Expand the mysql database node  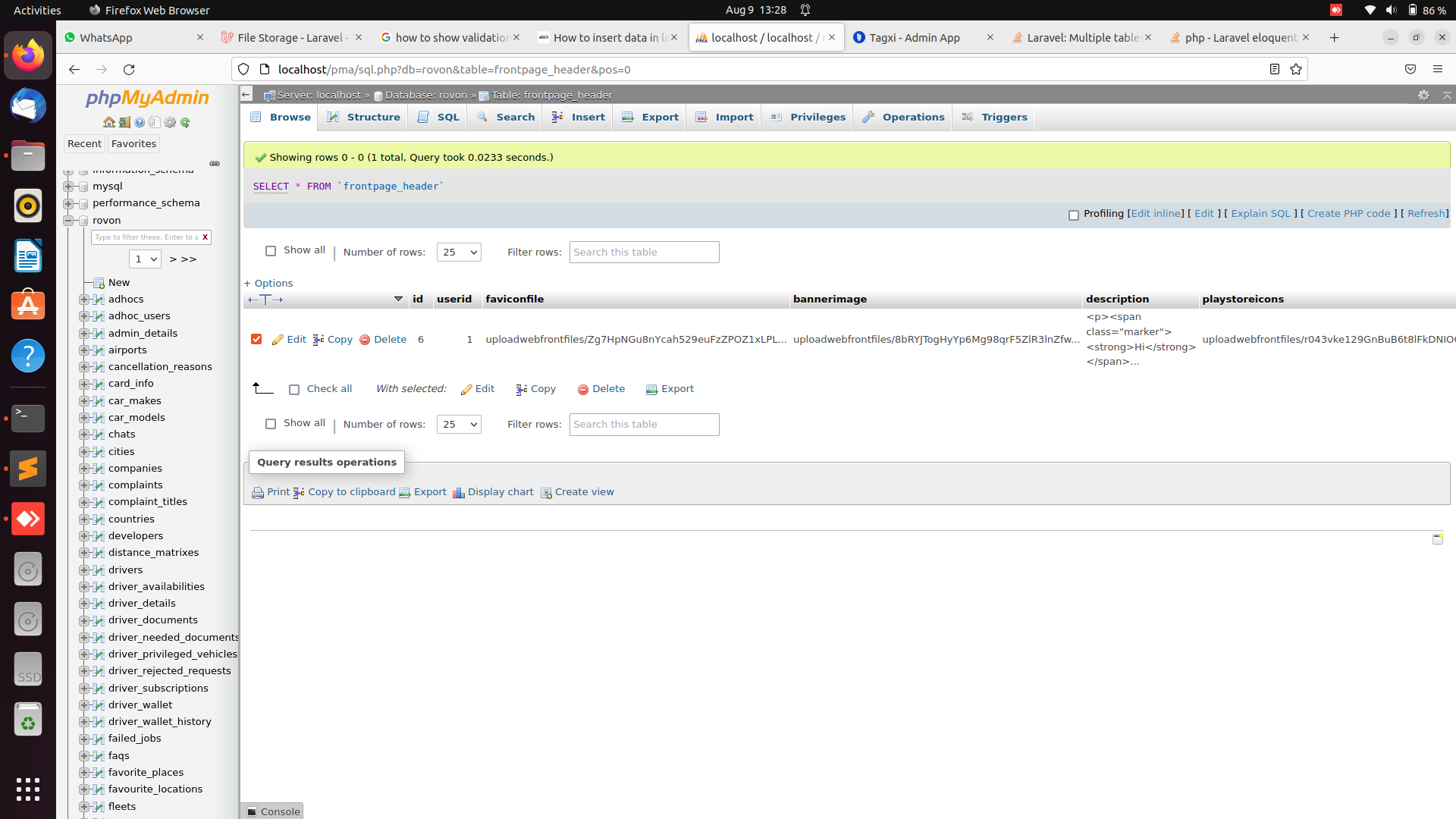[x=68, y=187]
